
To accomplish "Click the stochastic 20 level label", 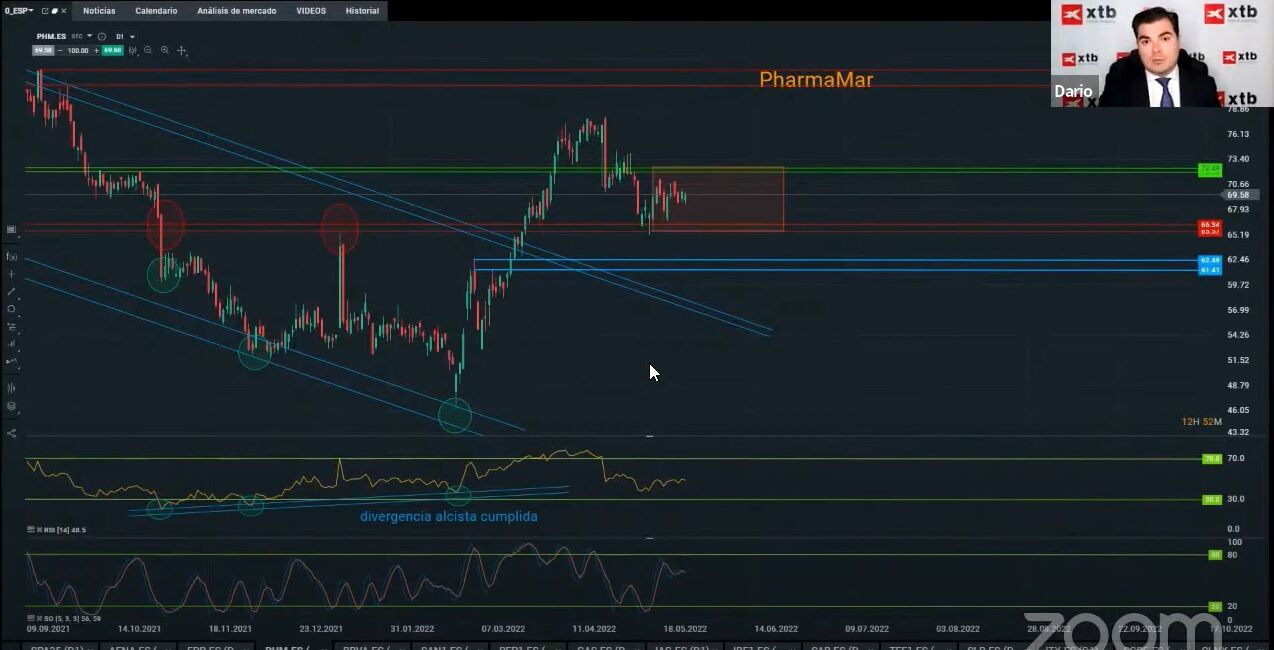I will point(1215,606).
